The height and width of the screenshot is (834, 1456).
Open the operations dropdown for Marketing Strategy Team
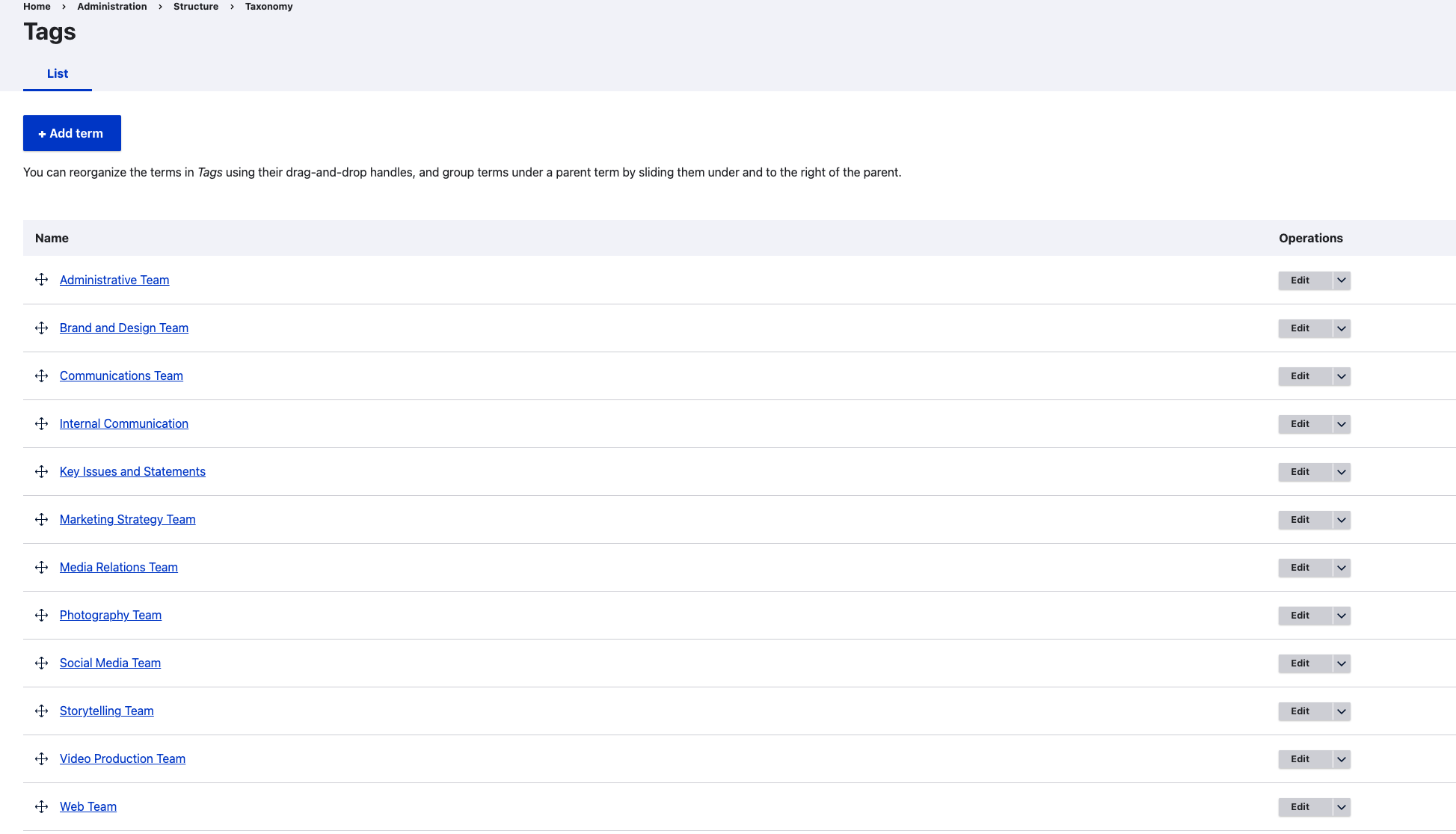(1341, 520)
